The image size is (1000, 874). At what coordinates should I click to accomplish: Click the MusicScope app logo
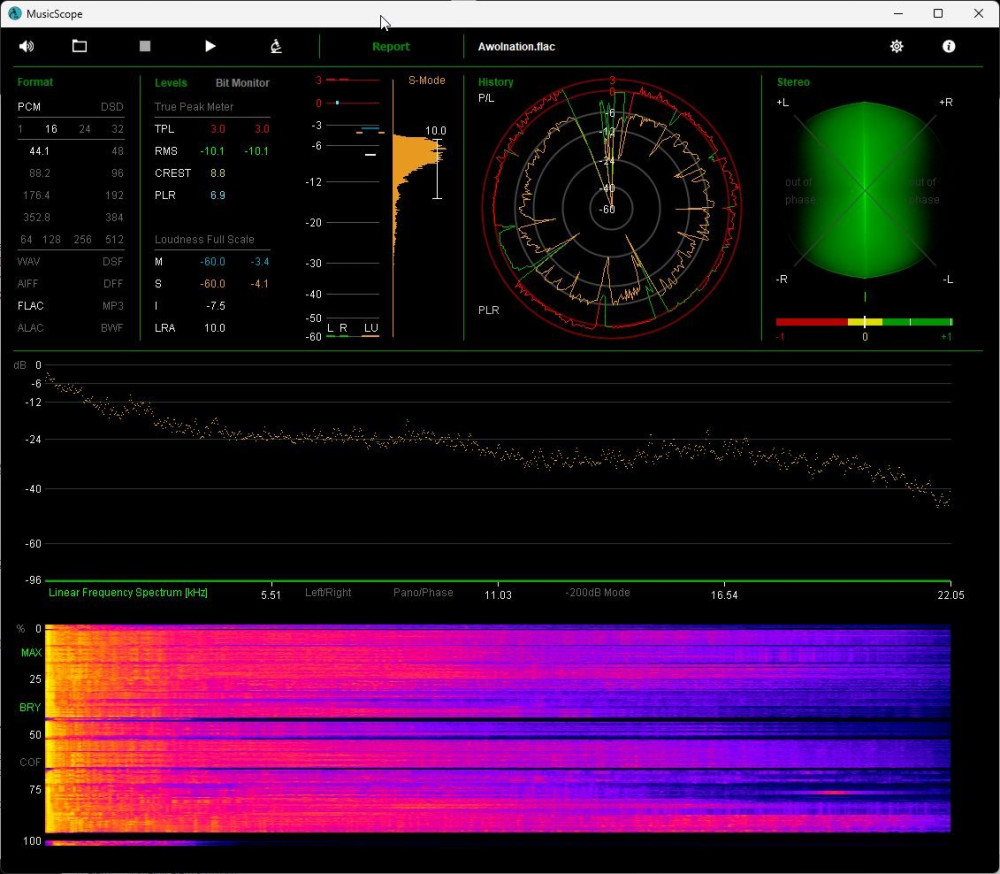14,13
